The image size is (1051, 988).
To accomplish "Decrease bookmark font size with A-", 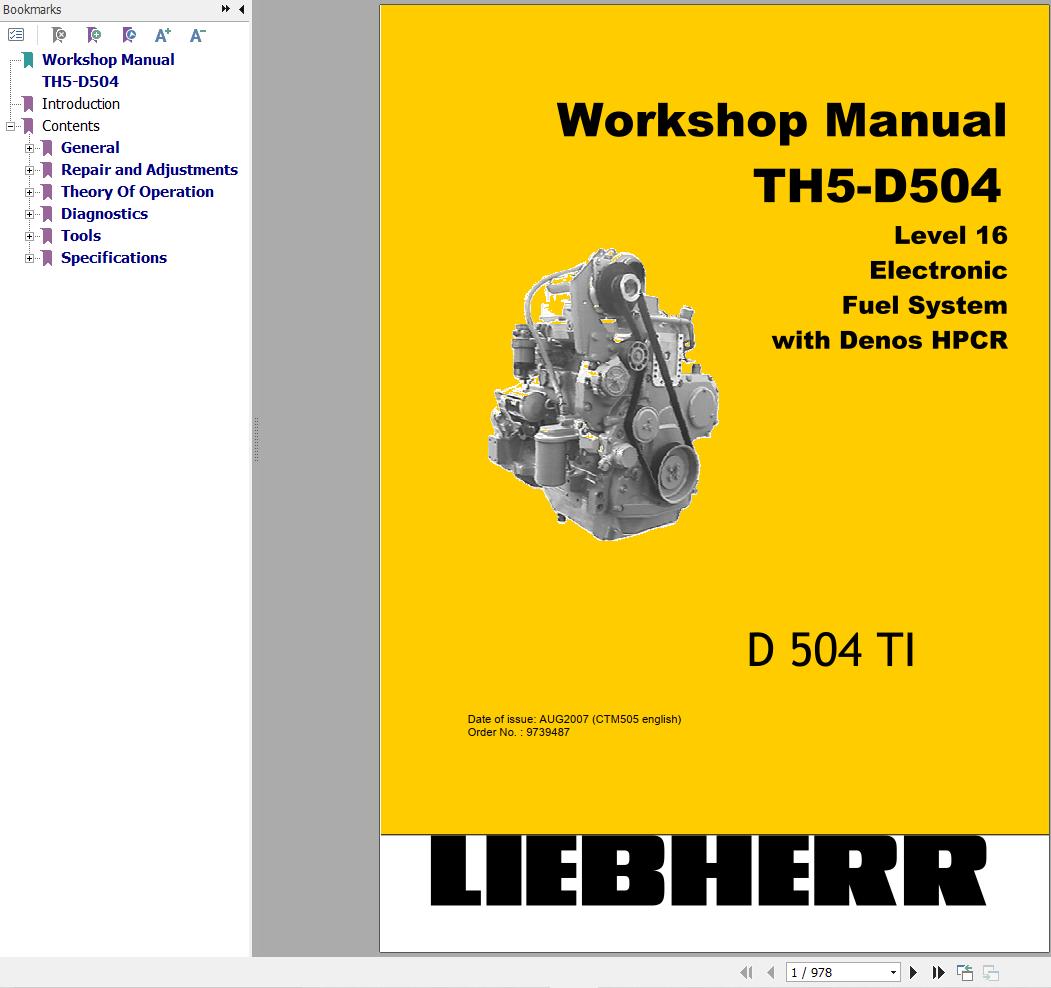I will click(x=198, y=34).
